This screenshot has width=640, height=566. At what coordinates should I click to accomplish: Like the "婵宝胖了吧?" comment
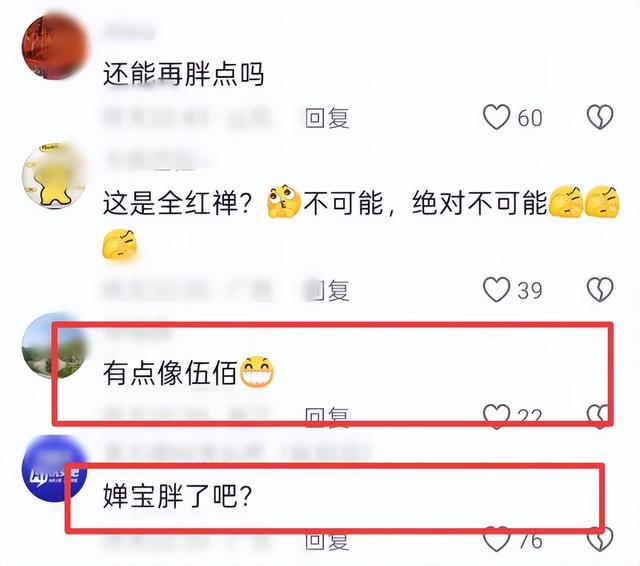click(x=496, y=539)
